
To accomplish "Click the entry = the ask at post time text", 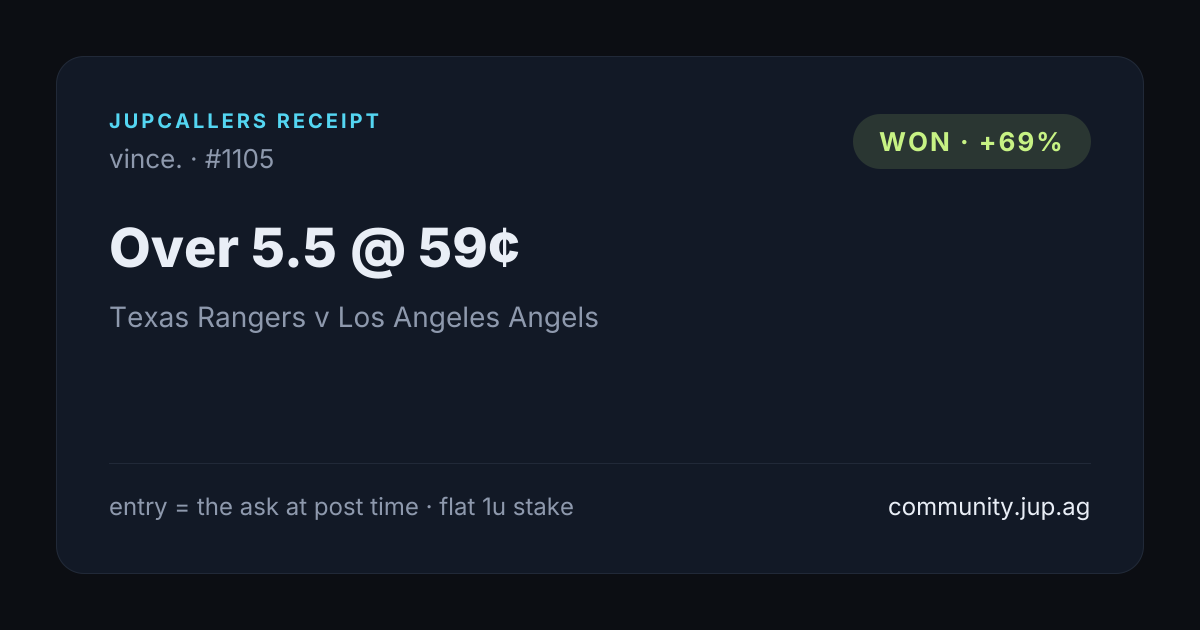I will point(263,507).
